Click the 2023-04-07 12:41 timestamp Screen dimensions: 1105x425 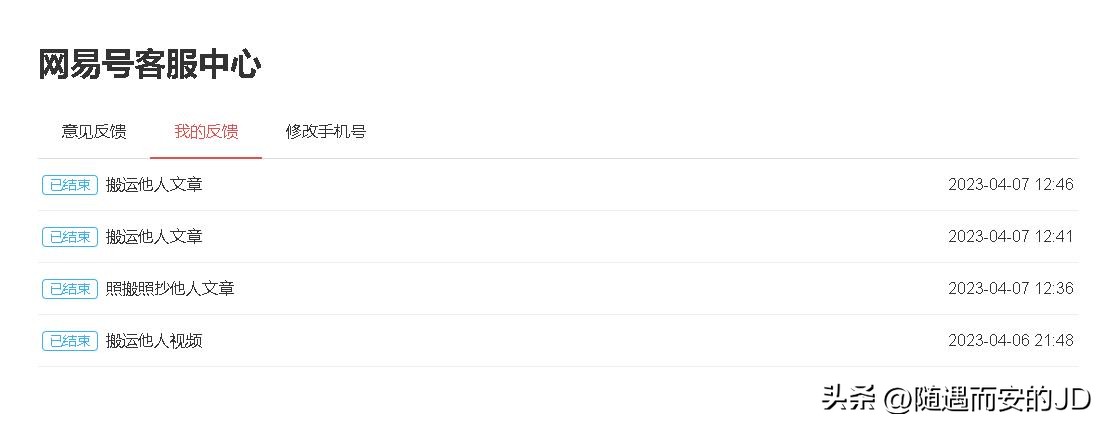[x=1010, y=237]
